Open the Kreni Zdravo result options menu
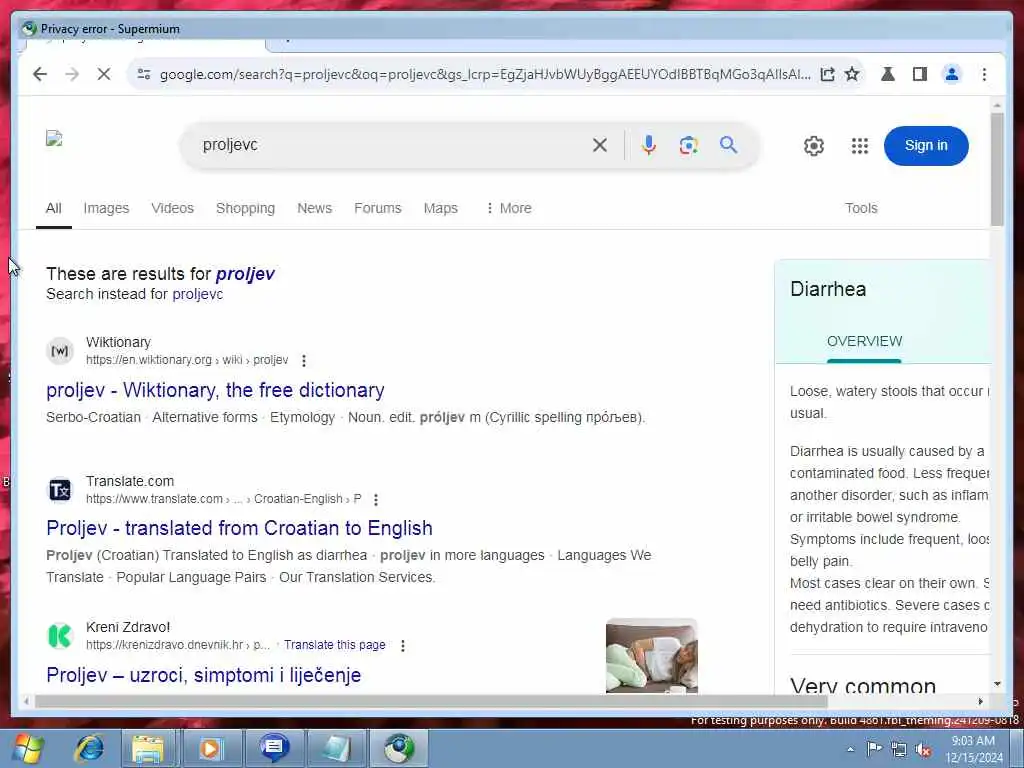Screen dimensions: 1024x768 [x=403, y=645]
